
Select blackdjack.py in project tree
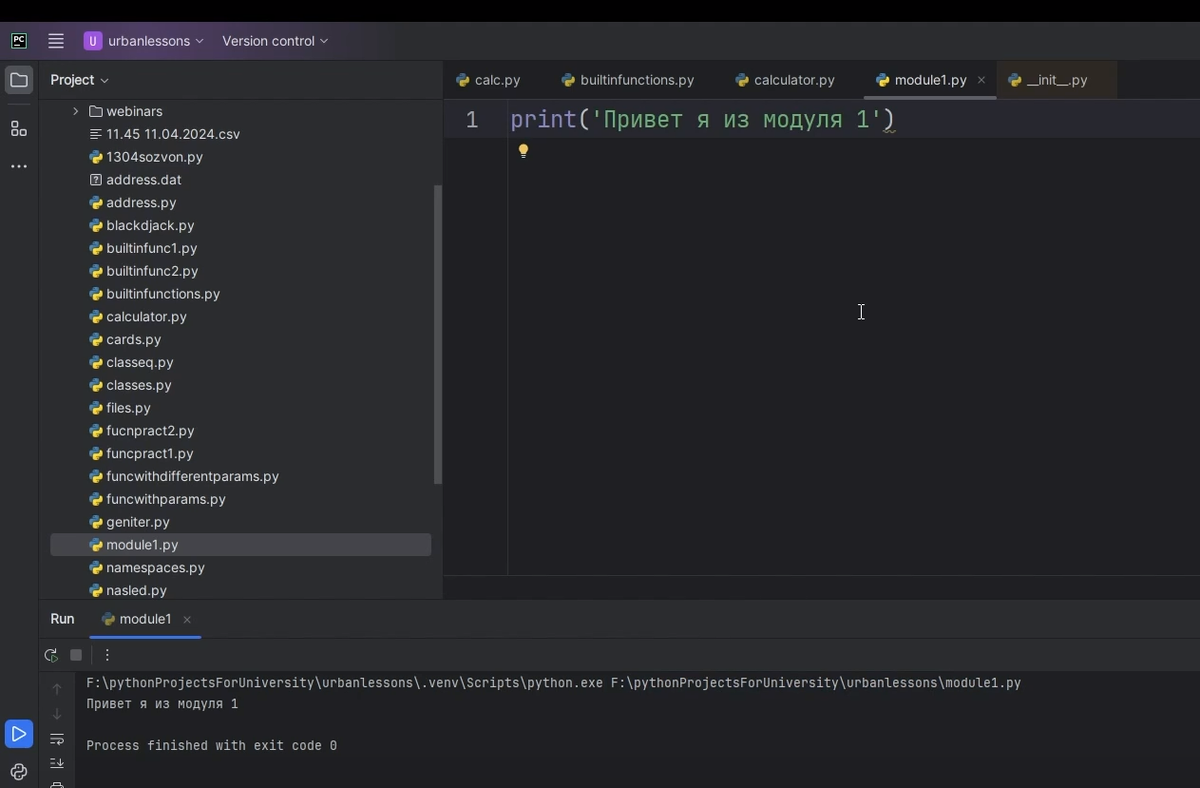(142, 226)
